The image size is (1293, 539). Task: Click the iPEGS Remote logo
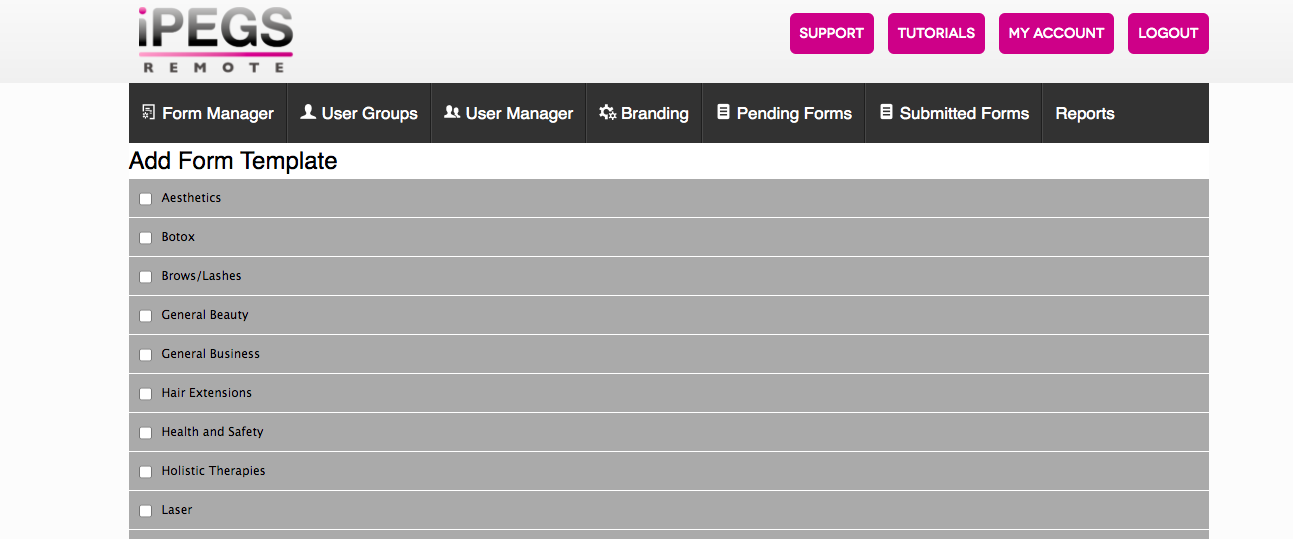[x=216, y=40]
